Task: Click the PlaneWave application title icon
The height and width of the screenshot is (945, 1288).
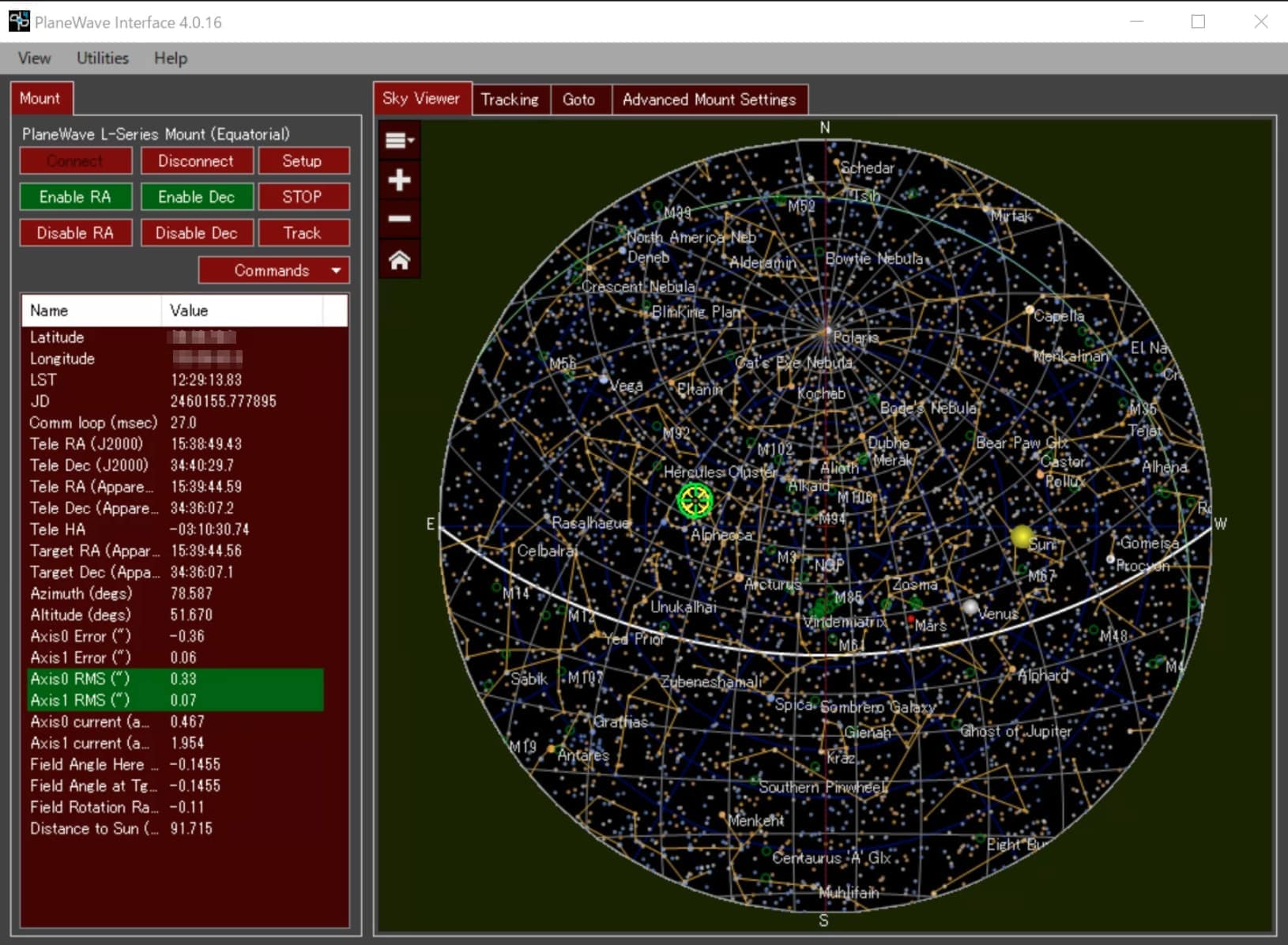Action: click(x=19, y=21)
